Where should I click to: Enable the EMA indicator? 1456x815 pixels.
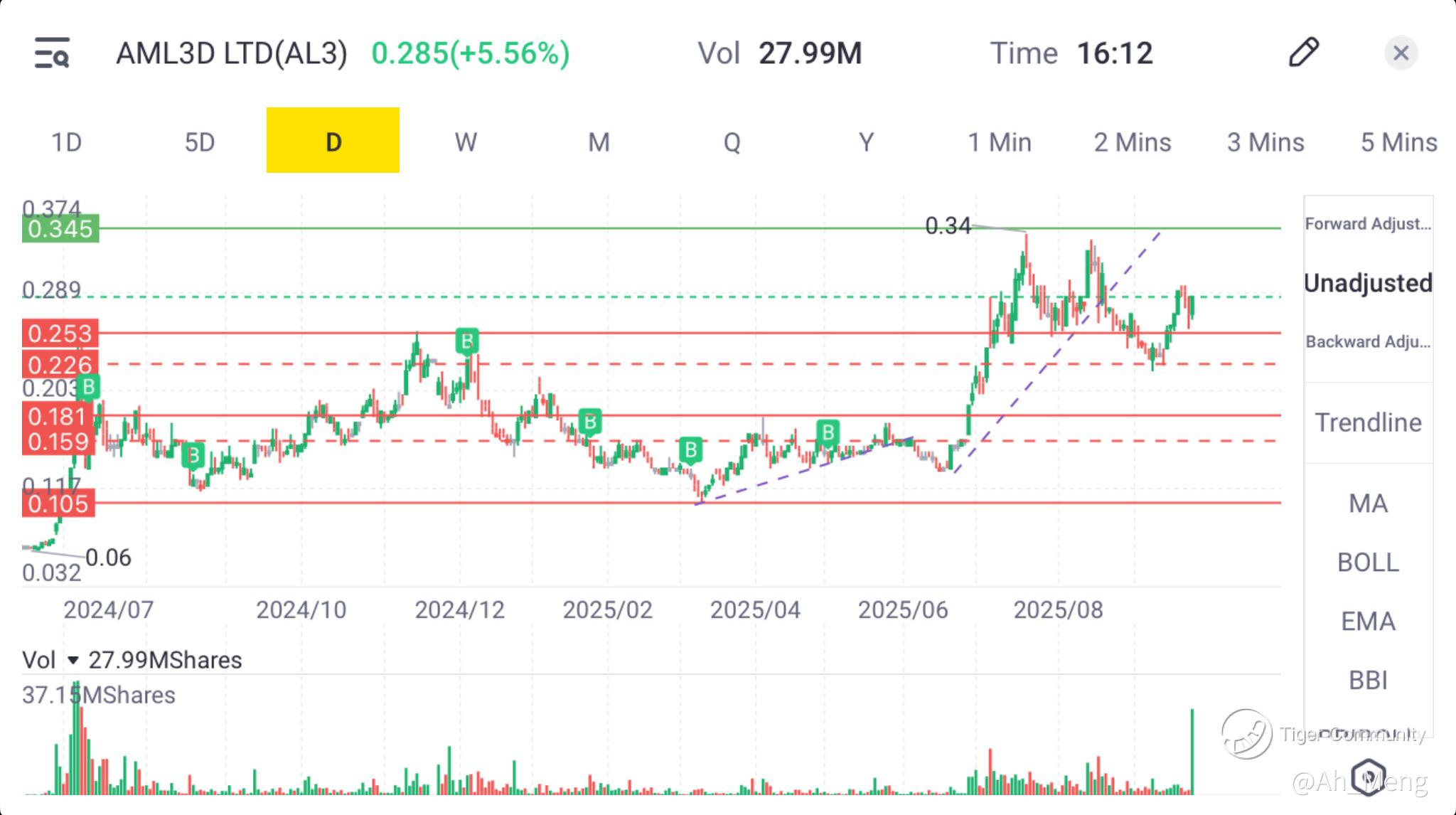click(1368, 622)
